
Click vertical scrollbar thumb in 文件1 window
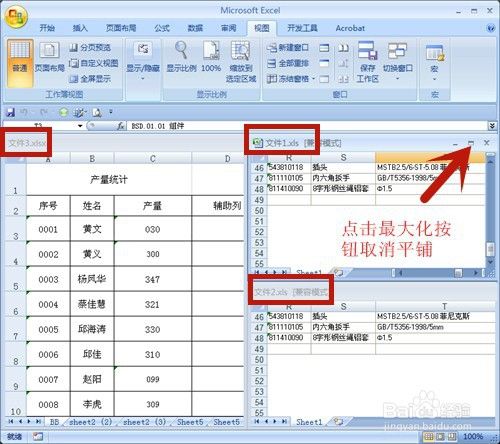[x=490, y=249]
